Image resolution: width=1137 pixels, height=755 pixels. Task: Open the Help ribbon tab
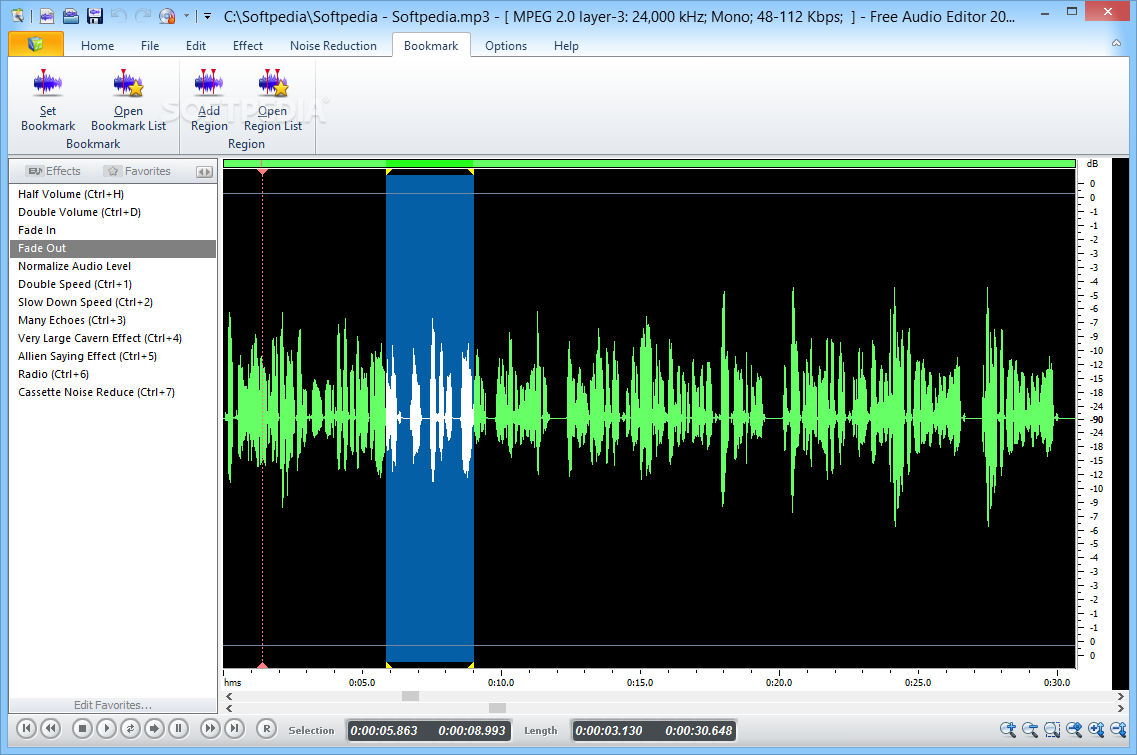click(x=566, y=46)
